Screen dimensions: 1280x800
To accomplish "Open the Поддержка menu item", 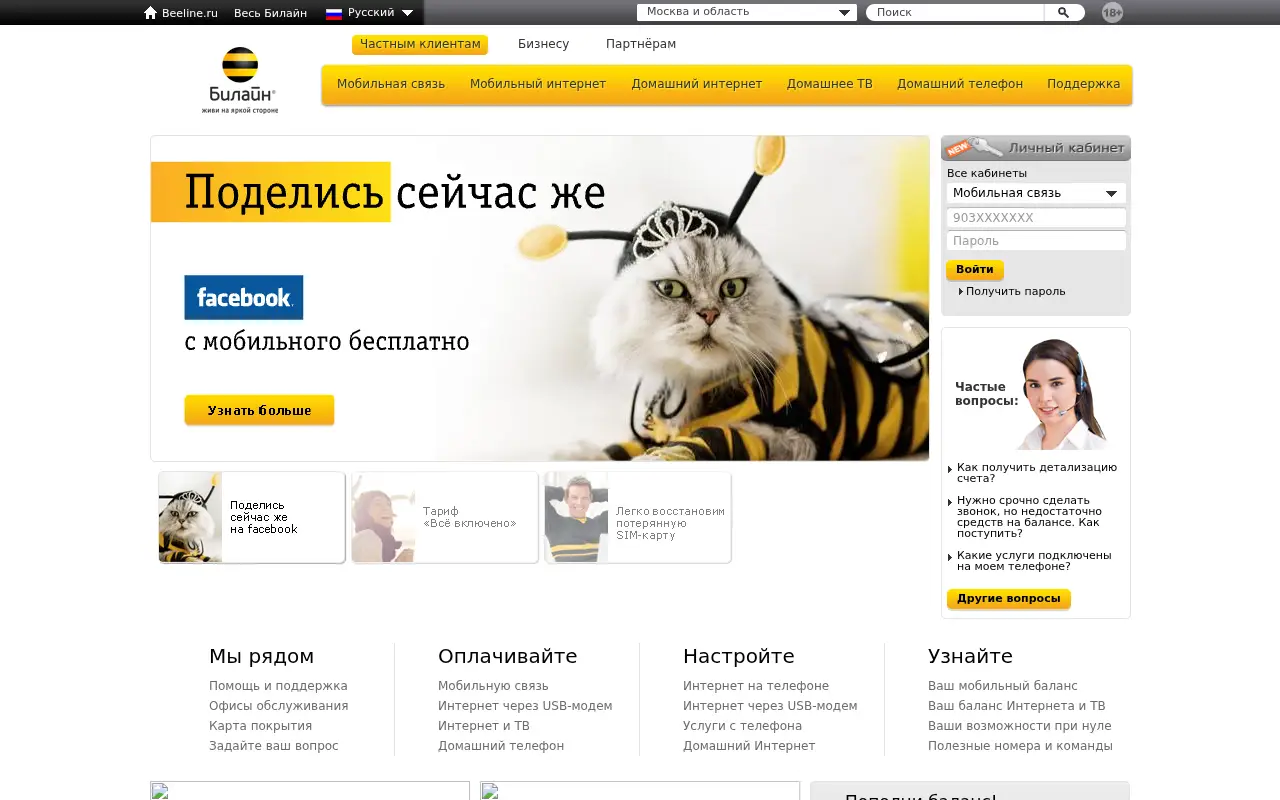I will point(1084,84).
